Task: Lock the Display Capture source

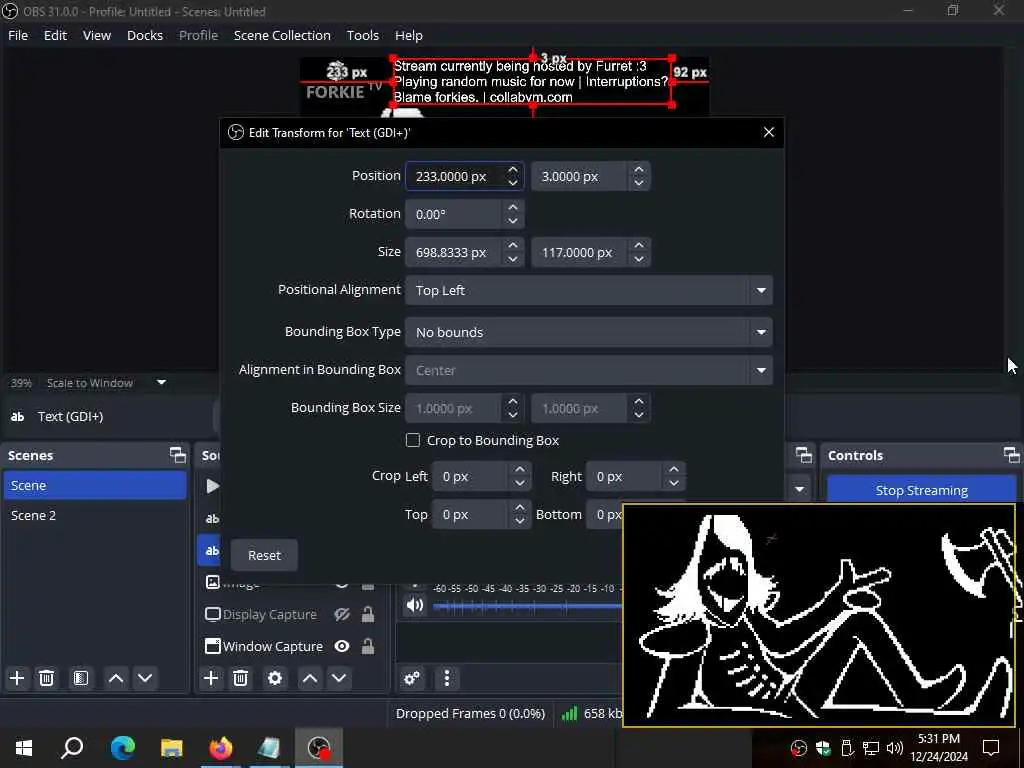Action: click(368, 614)
